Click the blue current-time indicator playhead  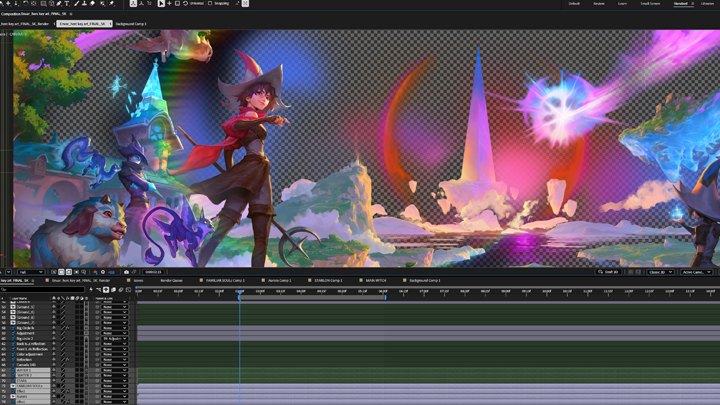239,292
